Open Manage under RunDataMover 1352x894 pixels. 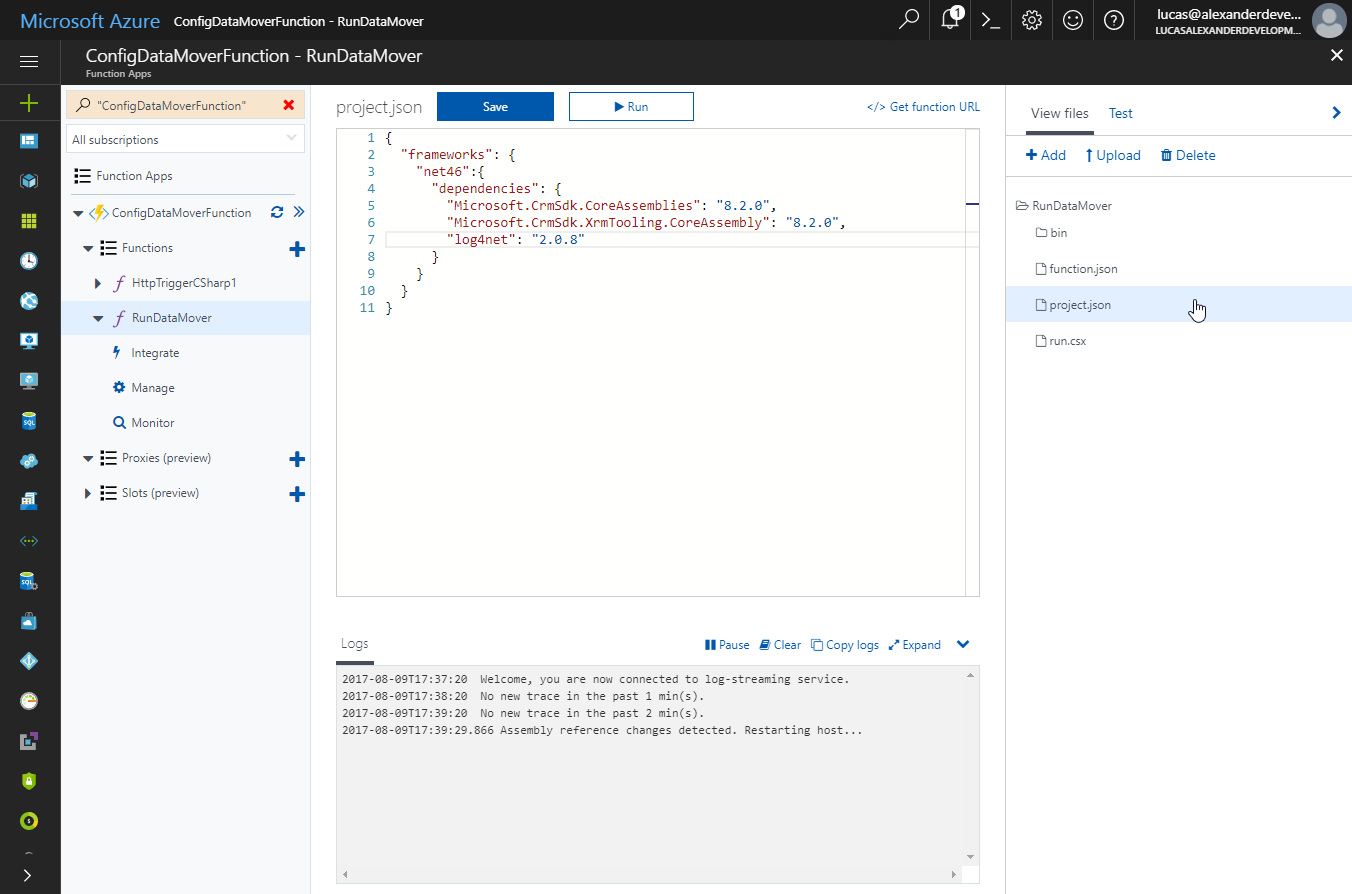pos(153,388)
